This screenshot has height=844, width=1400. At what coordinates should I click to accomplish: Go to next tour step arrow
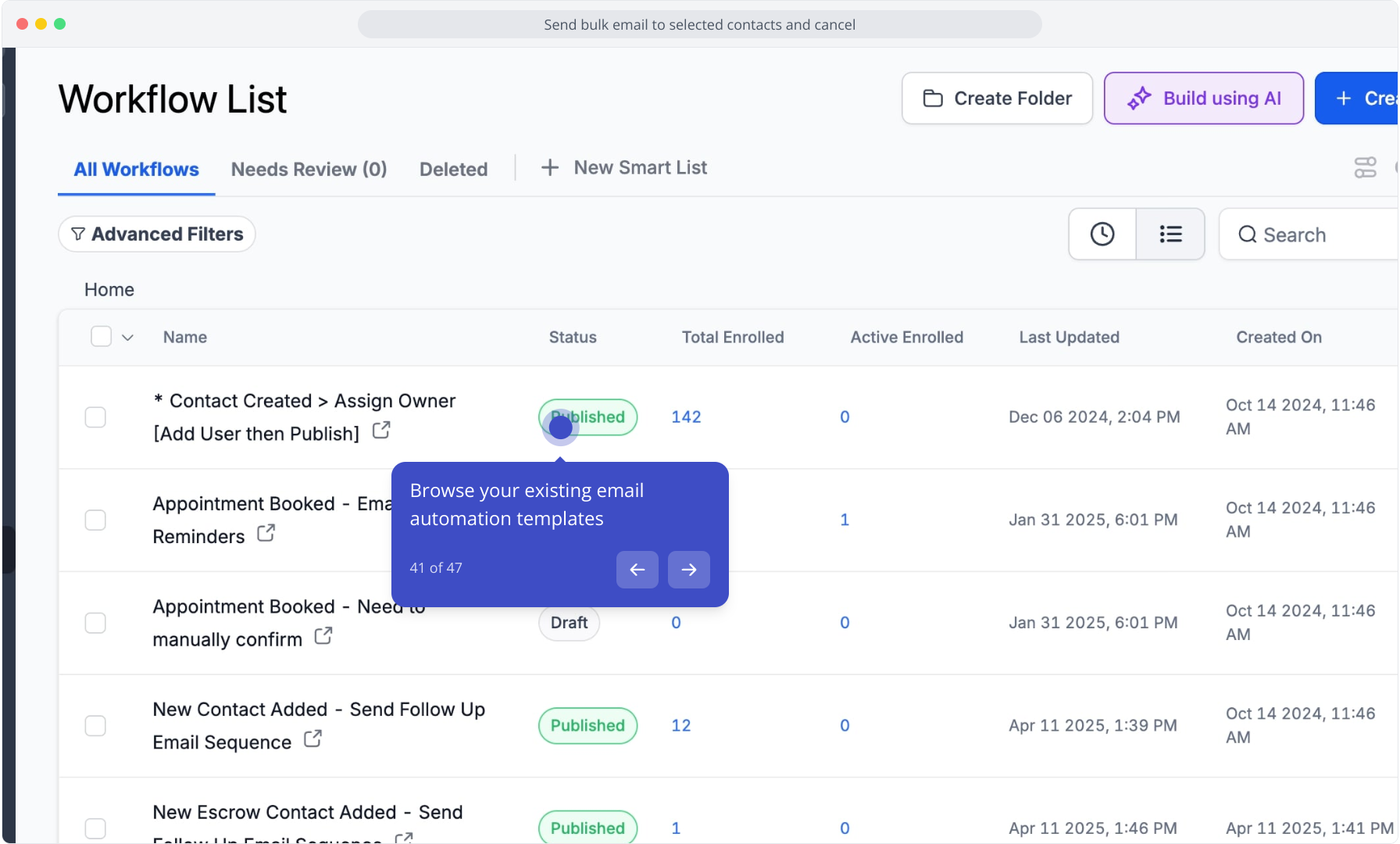point(689,570)
